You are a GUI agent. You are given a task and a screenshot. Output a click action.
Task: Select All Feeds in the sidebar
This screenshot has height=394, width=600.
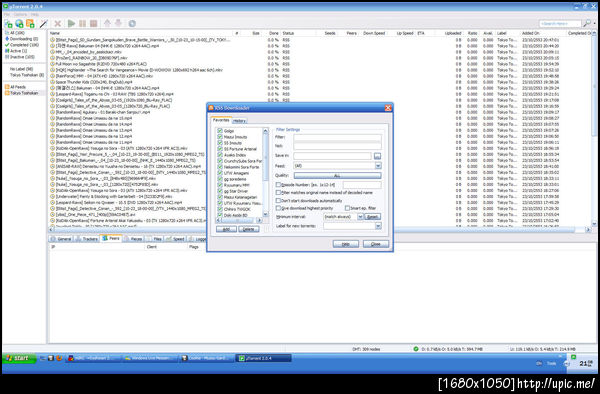tap(15, 87)
